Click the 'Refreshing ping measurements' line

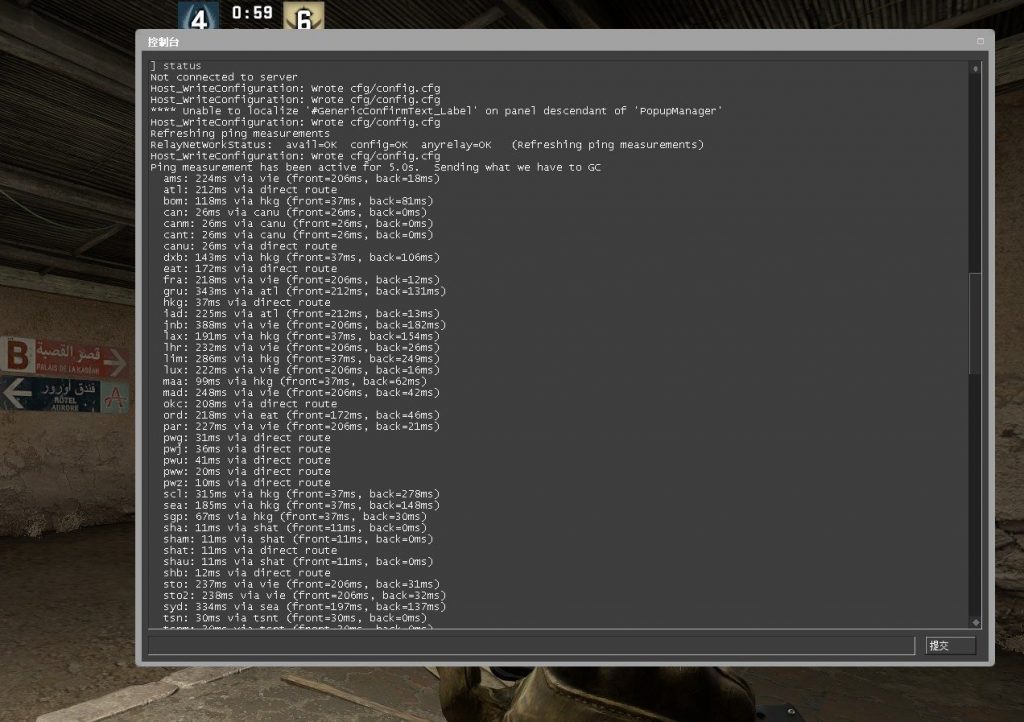[x=240, y=133]
